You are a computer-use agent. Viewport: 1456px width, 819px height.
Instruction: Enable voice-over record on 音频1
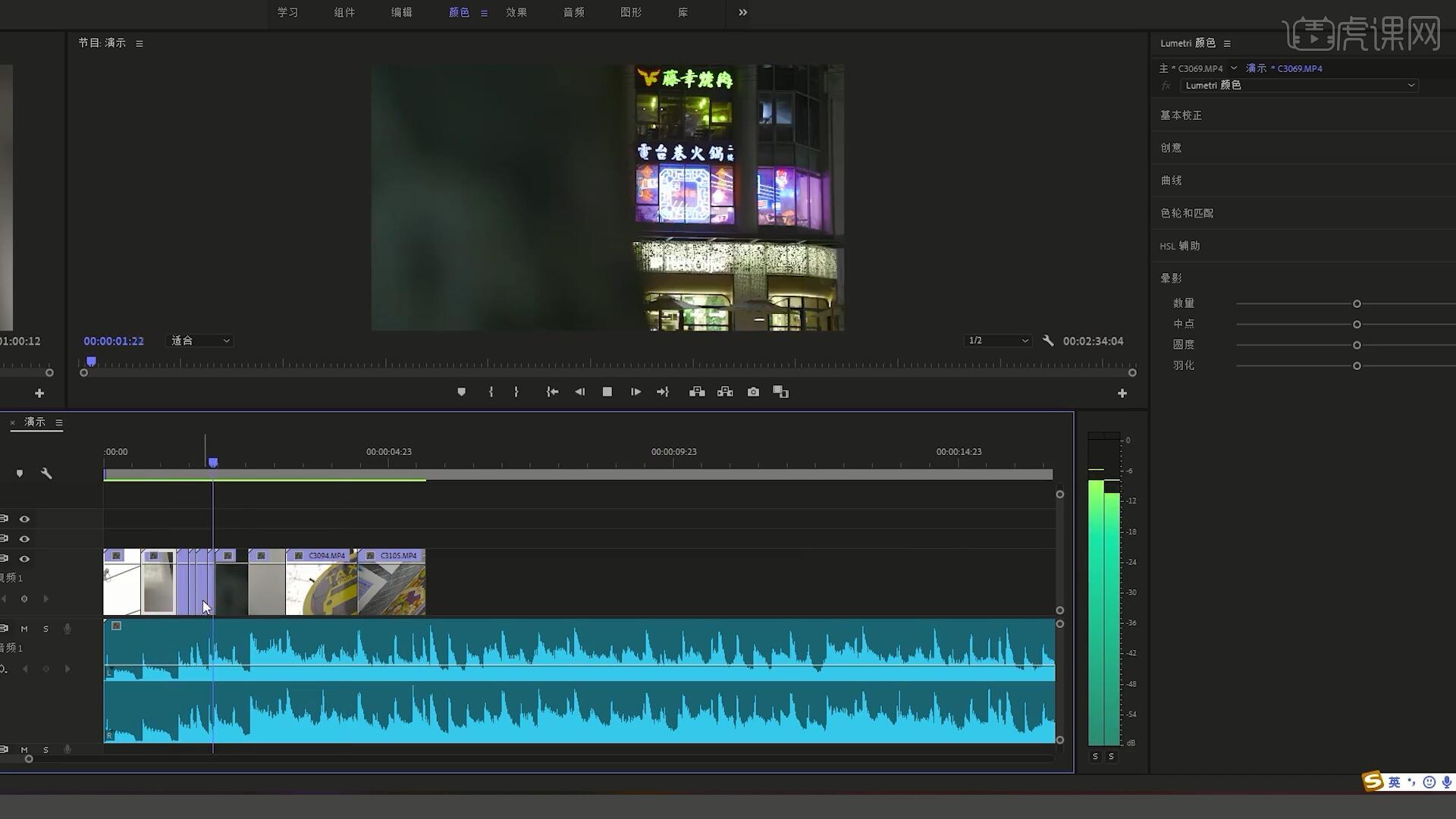click(67, 629)
